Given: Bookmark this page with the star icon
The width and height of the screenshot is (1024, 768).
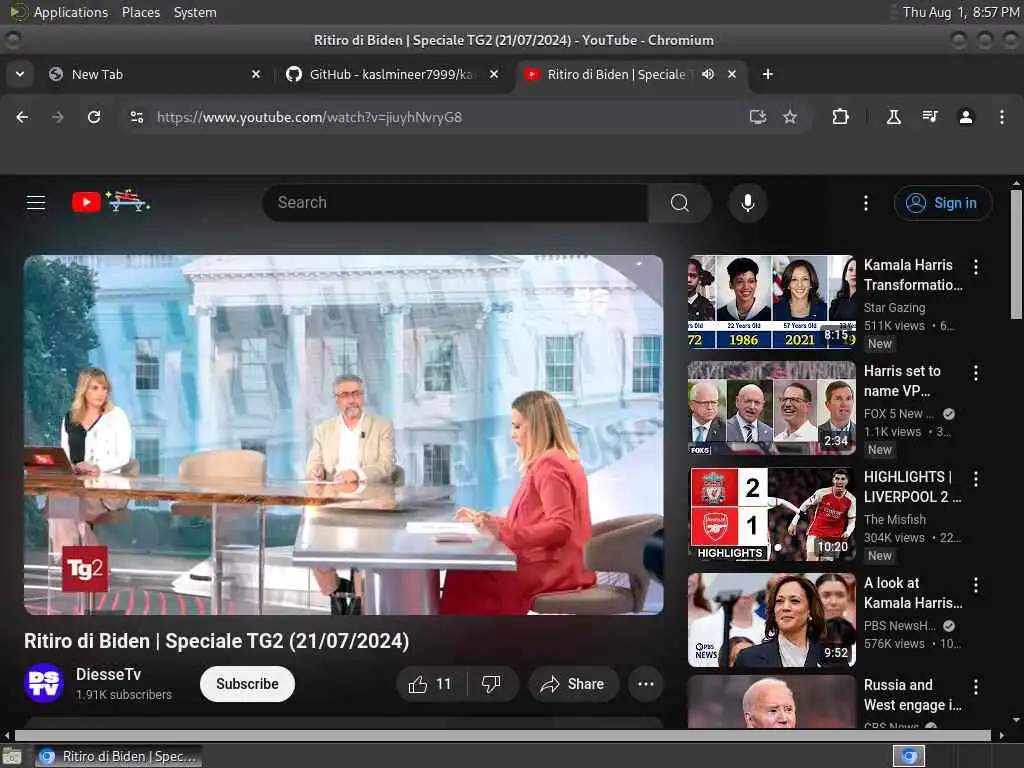Looking at the screenshot, I should click(790, 117).
